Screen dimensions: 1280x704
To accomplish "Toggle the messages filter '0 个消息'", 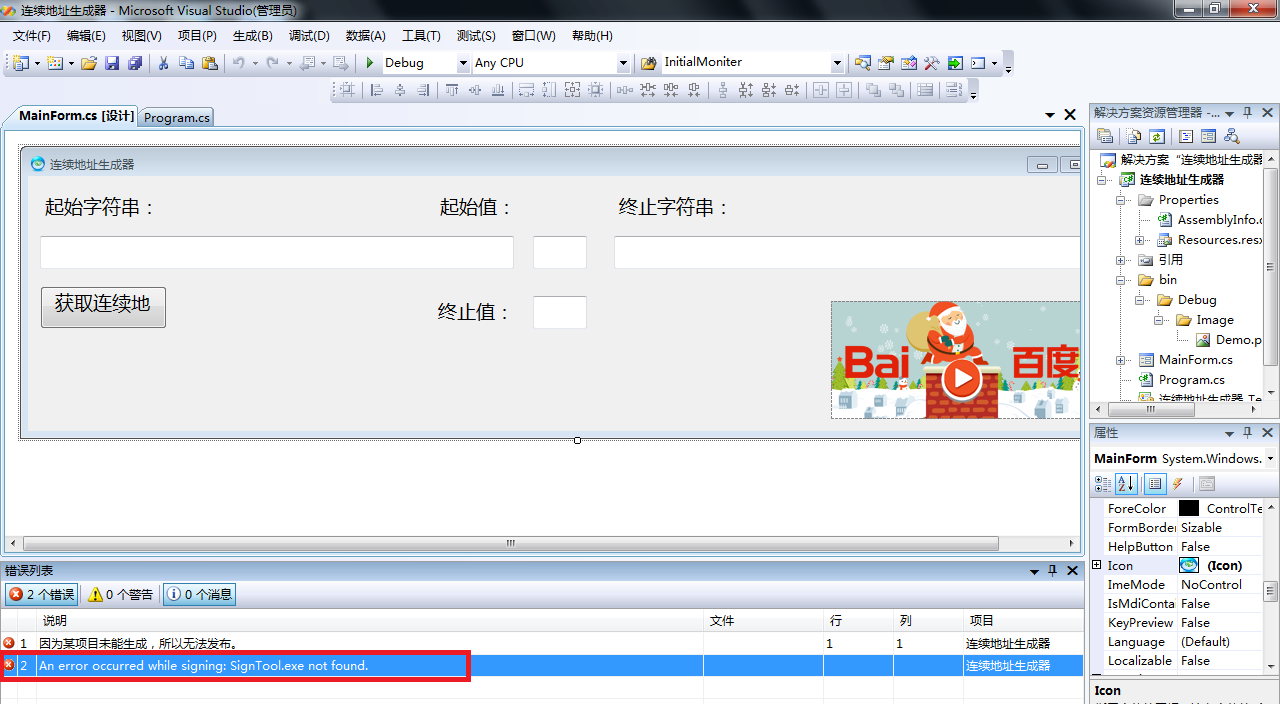I will tap(200, 594).
